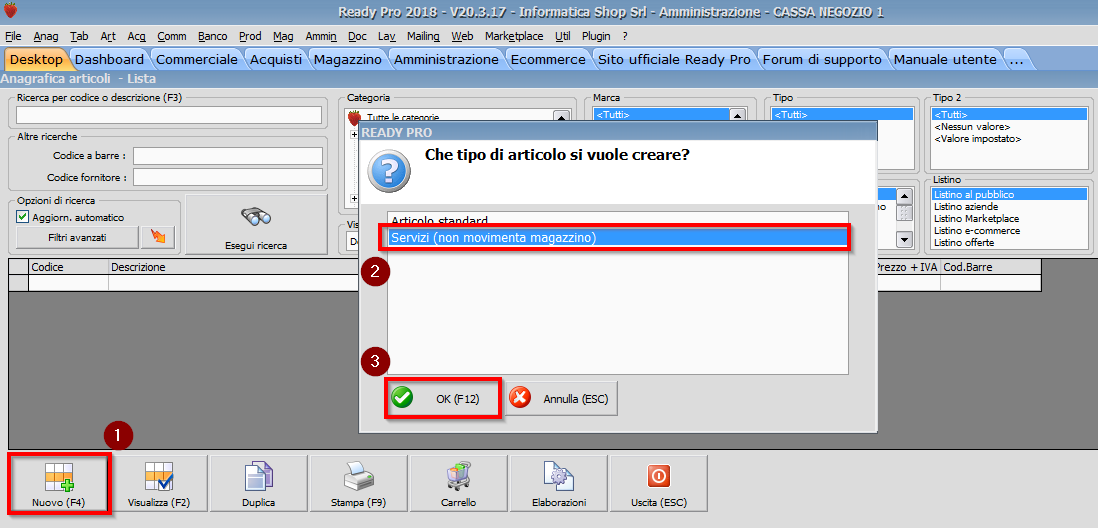The height and width of the screenshot is (528, 1098).
Task: Expand the first category tree node
Action: pyautogui.click(x=354, y=134)
